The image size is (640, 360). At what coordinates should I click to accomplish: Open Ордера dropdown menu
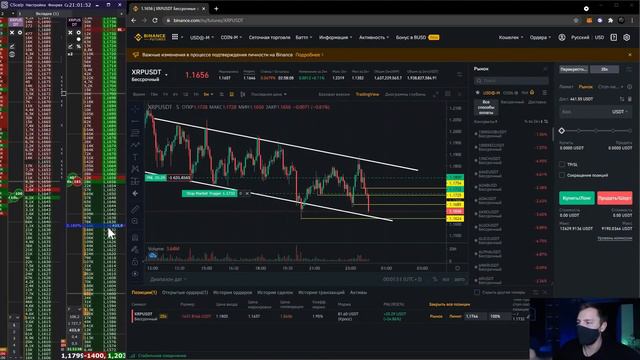click(540, 37)
